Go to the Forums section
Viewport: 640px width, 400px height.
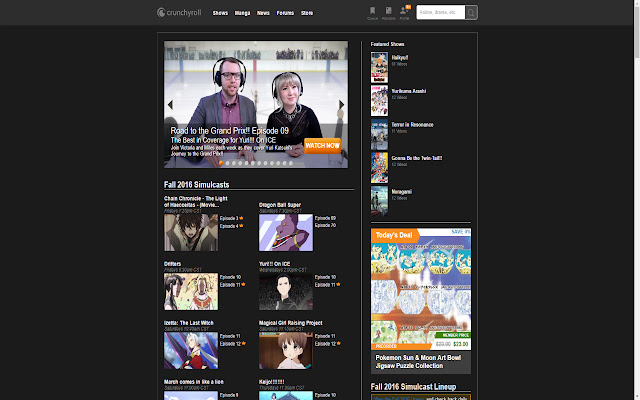pos(285,13)
